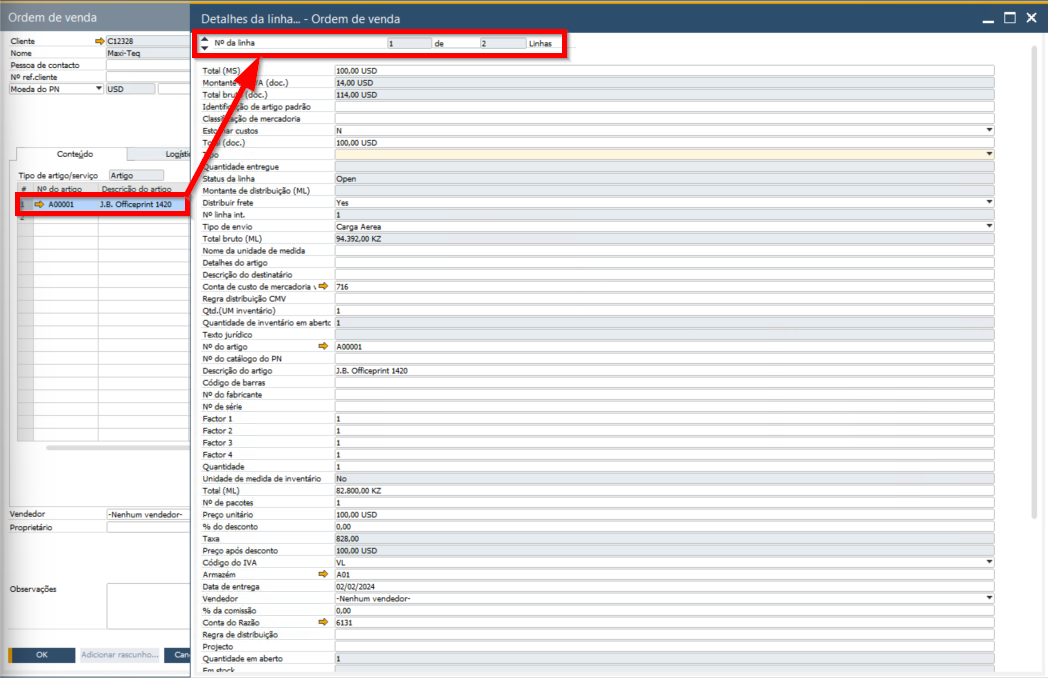This screenshot has height=678, width=1048.
Task: Click the link arrow beside Cliente C12328
Action: [99, 41]
